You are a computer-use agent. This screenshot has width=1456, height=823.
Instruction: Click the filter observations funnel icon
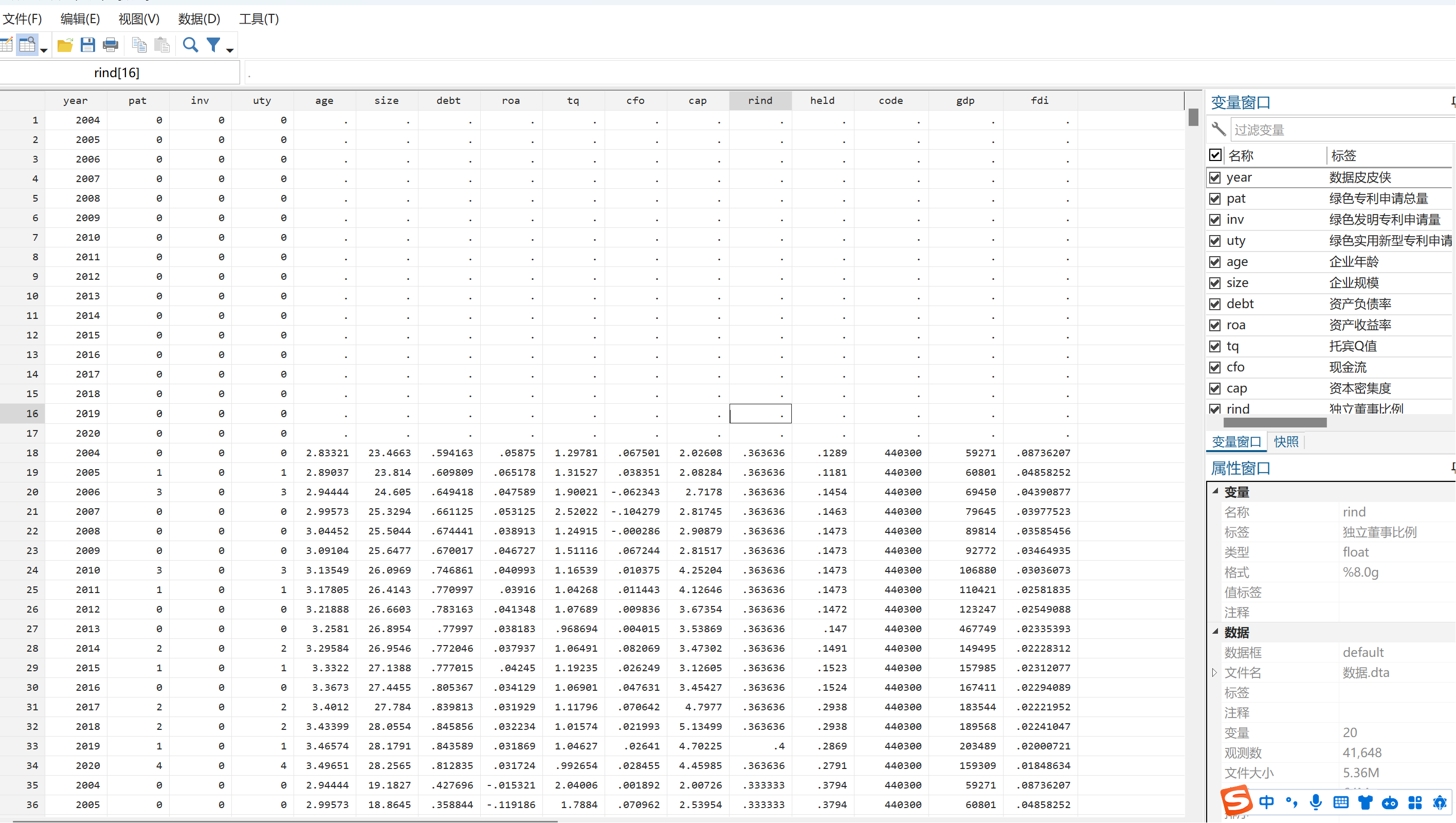pyautogui.click(x=214, y=45)
